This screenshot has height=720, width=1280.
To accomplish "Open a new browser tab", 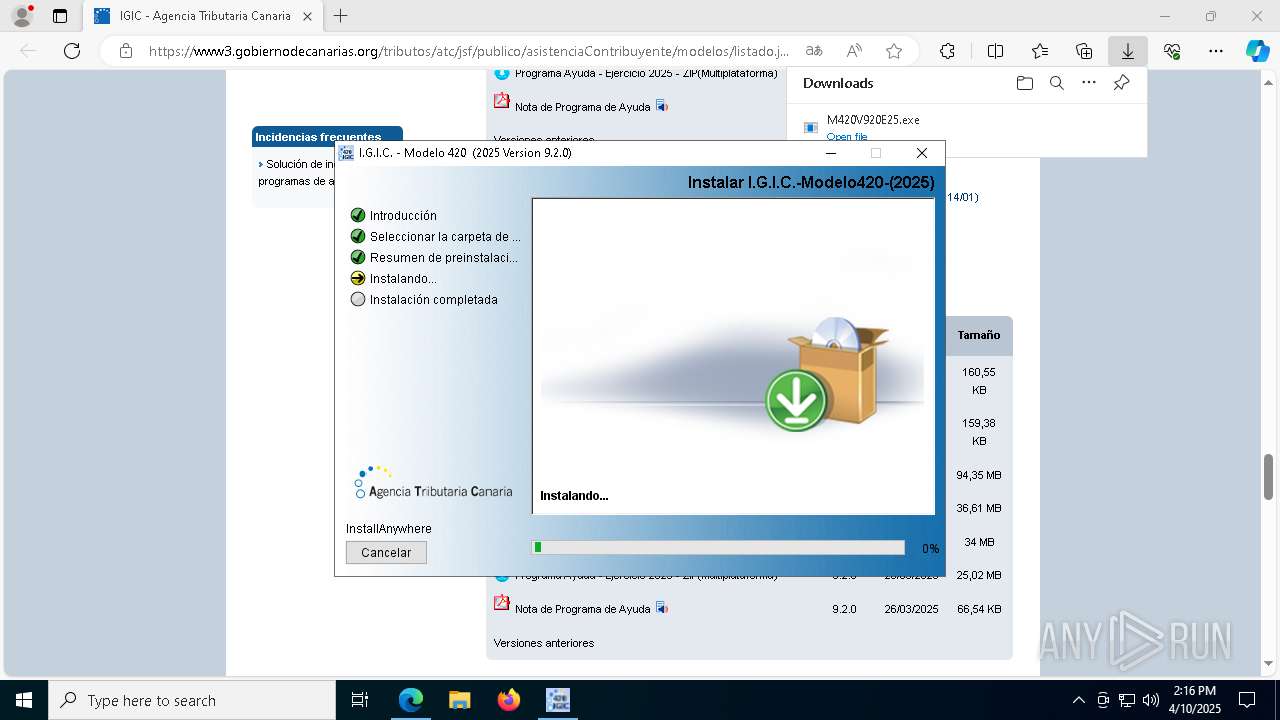I will 341,16.
